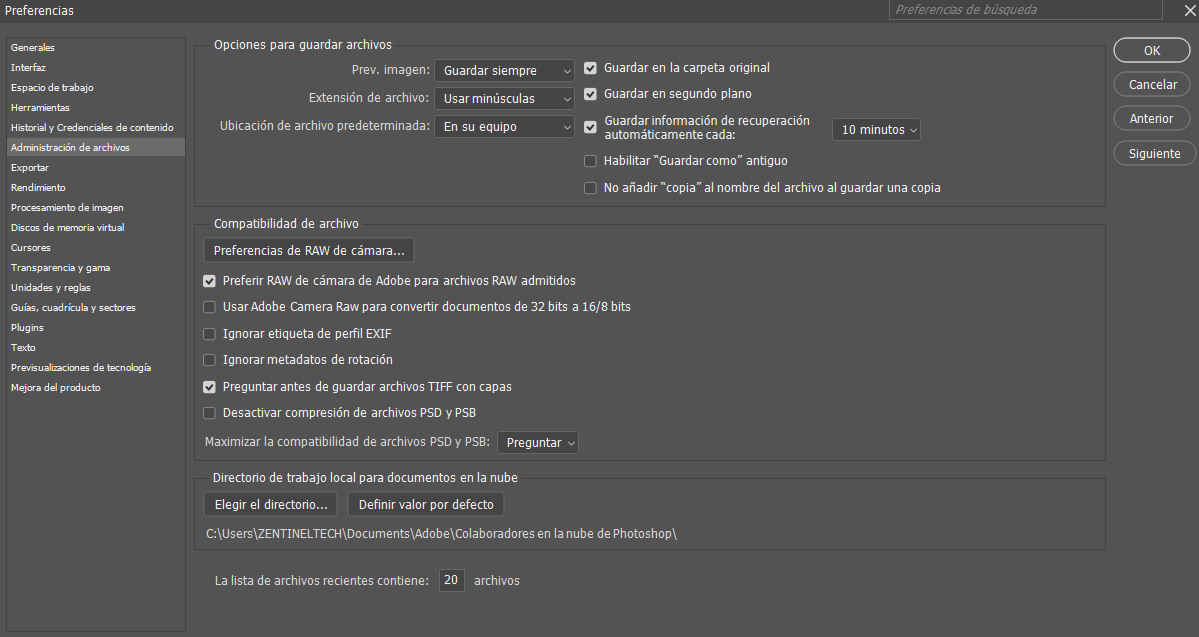This screenshot has width=1199, height=637.
Task: Click Elegir el directorio button
Action: (x=271, y=504)
